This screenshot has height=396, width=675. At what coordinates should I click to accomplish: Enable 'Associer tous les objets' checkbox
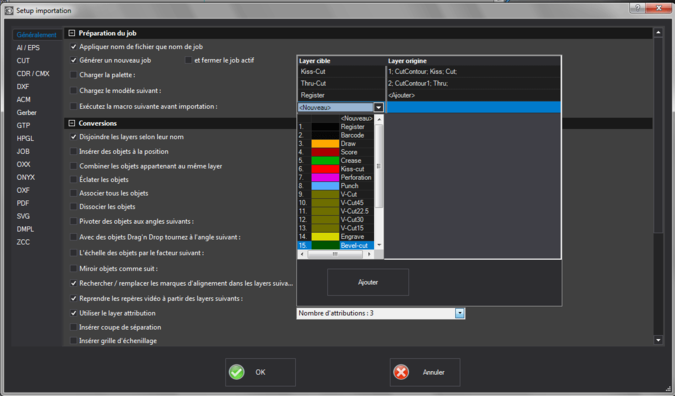74,193
